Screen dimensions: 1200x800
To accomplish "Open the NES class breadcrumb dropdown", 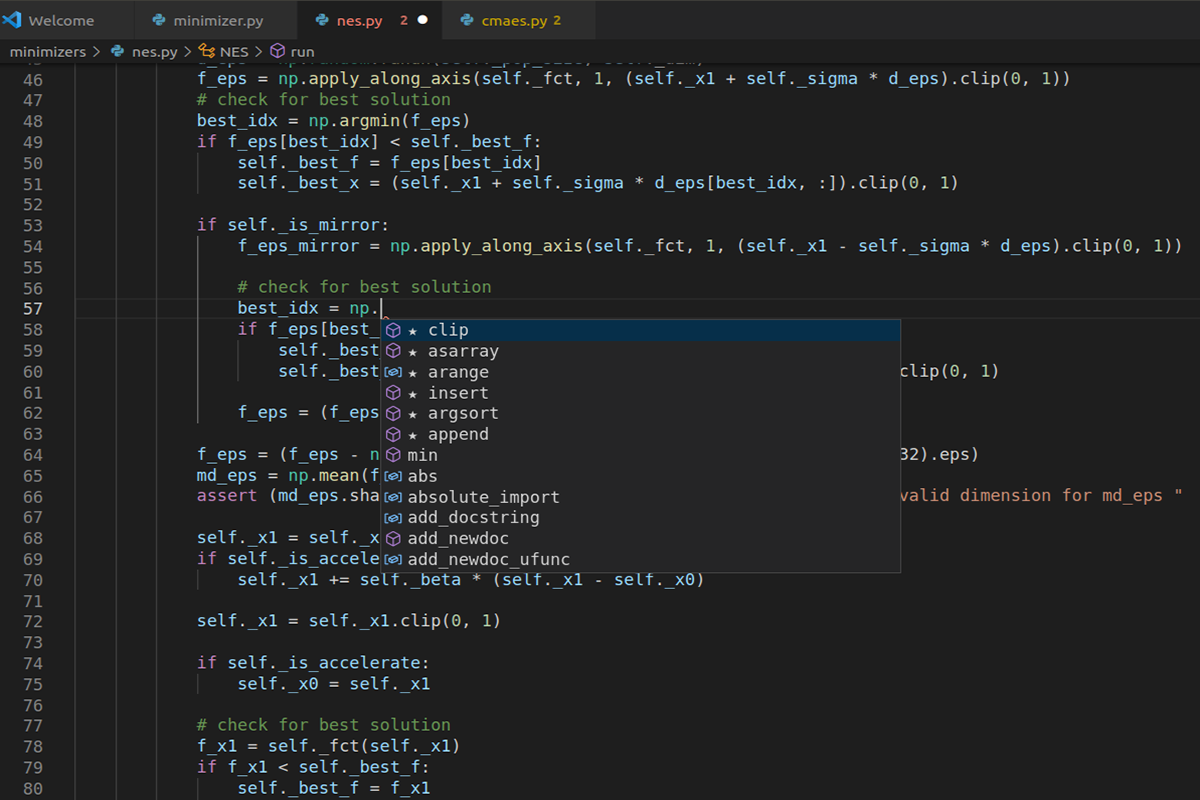I will tap(234, 51).
